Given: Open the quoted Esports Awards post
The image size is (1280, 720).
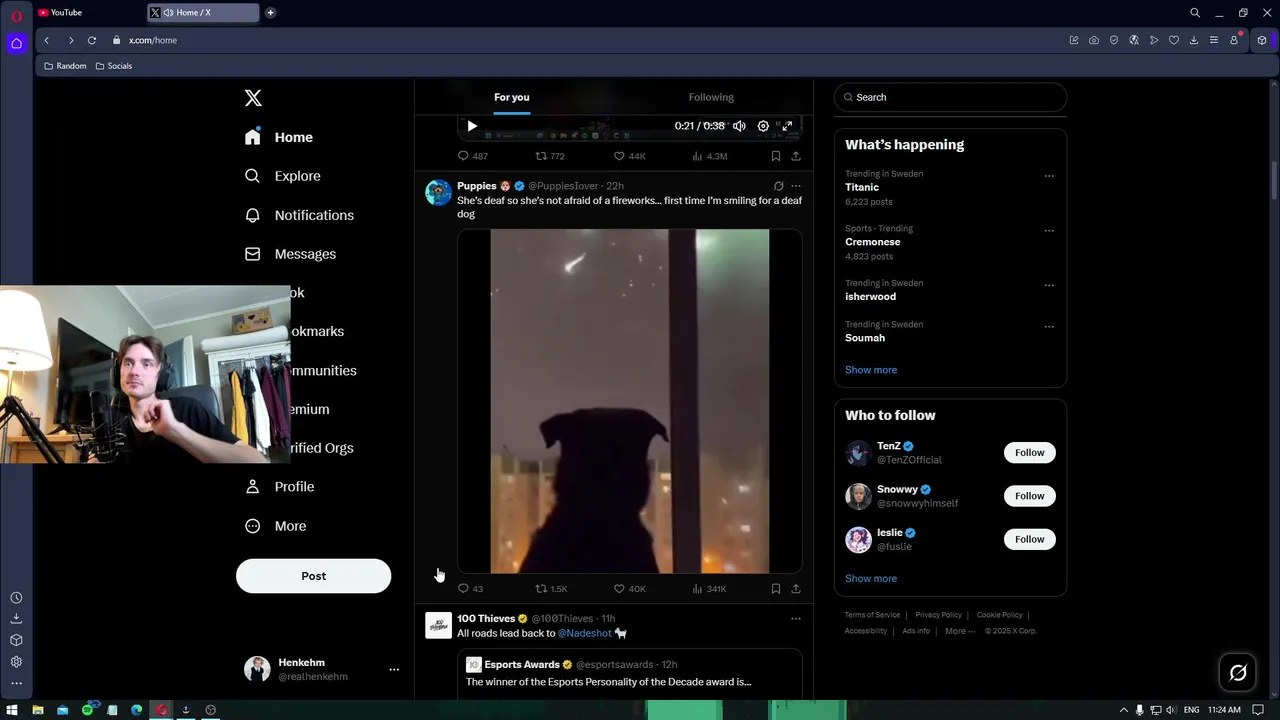Looking at the screenshot, I should pyautogui.click(x=630, y=674).
